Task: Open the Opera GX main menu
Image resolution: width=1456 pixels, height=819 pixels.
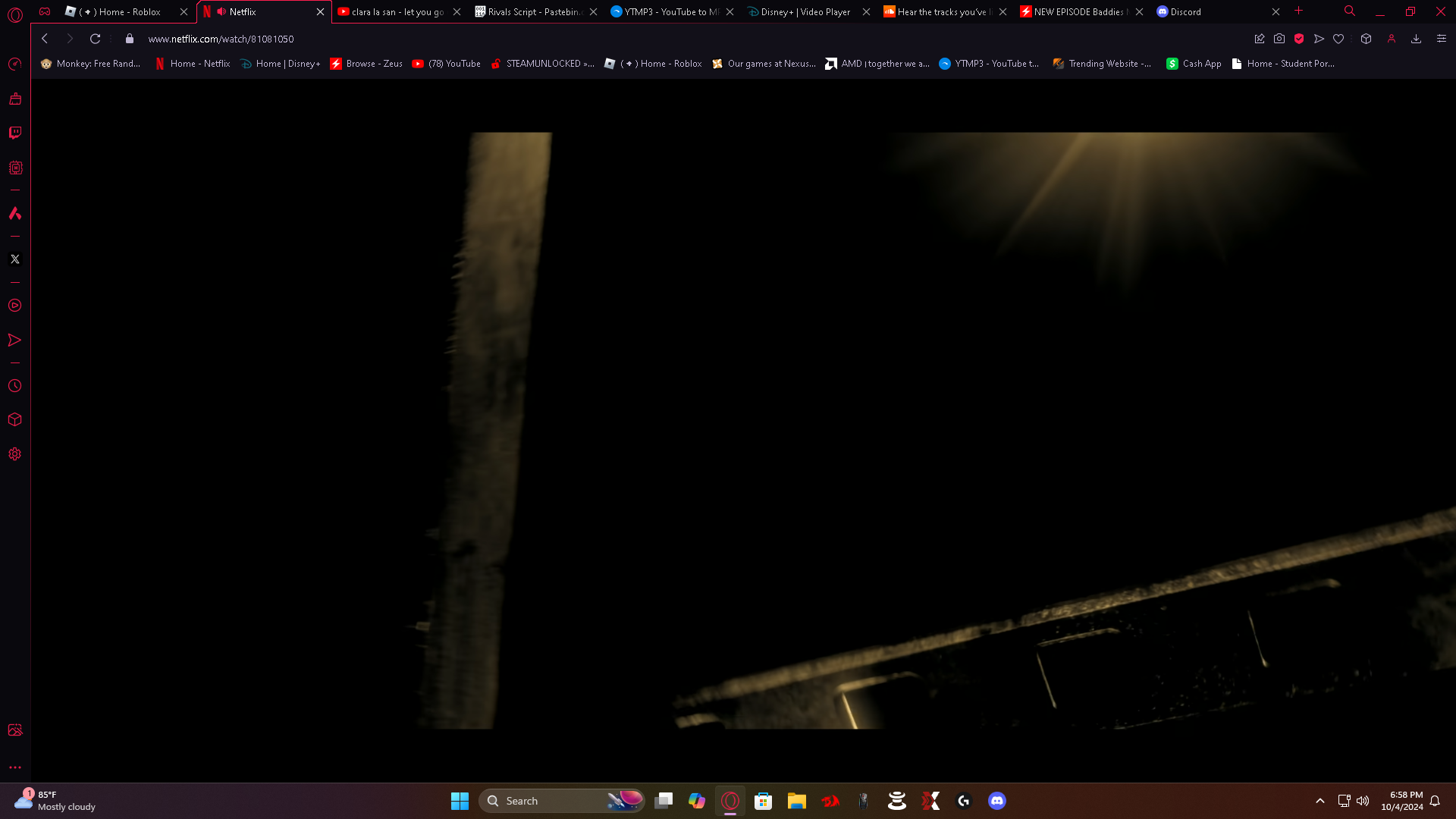Action: pos(15,14)
